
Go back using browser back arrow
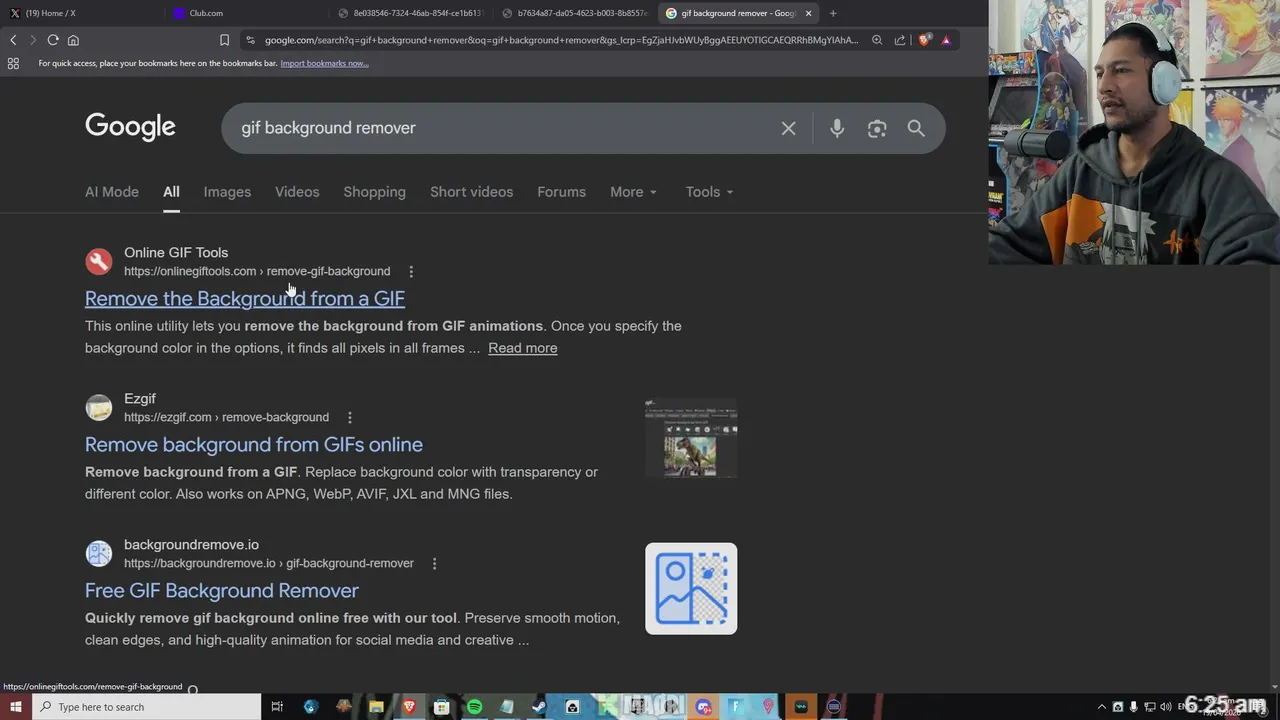[13, 40]
